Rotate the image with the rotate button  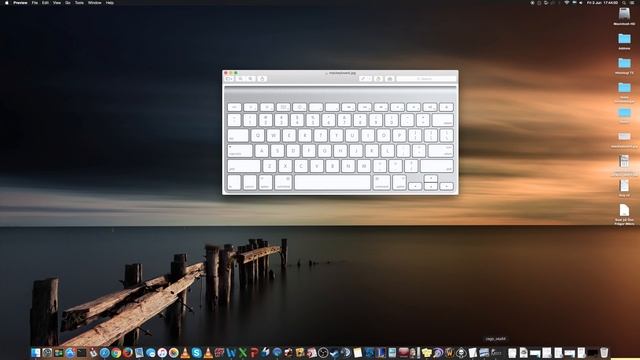click(378, 79)
